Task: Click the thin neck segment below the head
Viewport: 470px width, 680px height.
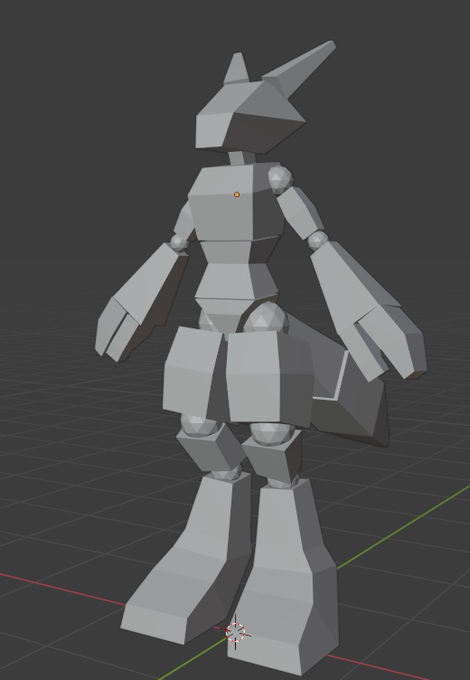Action: click(x=242, y=158)
